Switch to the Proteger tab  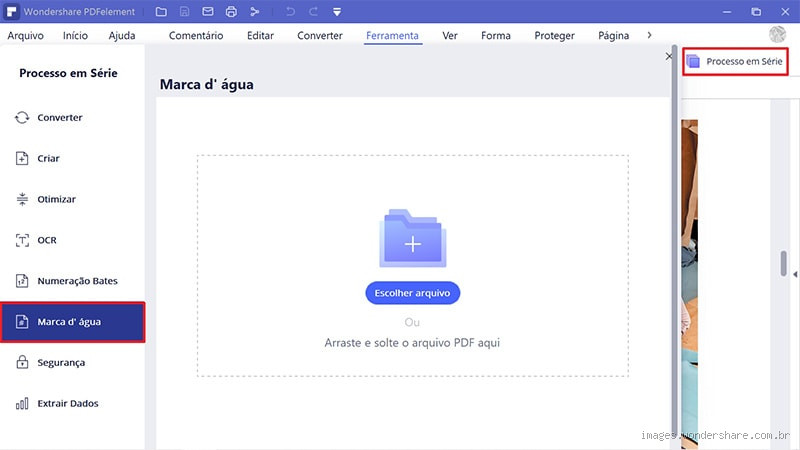[554, 36]
